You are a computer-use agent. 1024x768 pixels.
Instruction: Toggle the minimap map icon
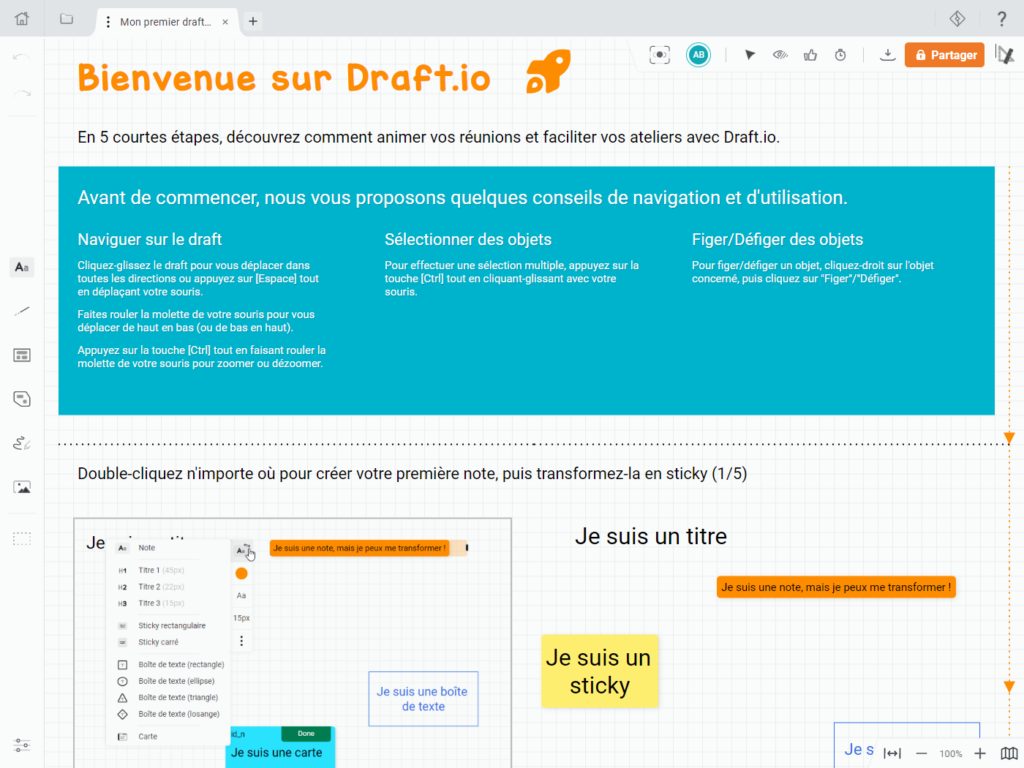(1009, 754)
